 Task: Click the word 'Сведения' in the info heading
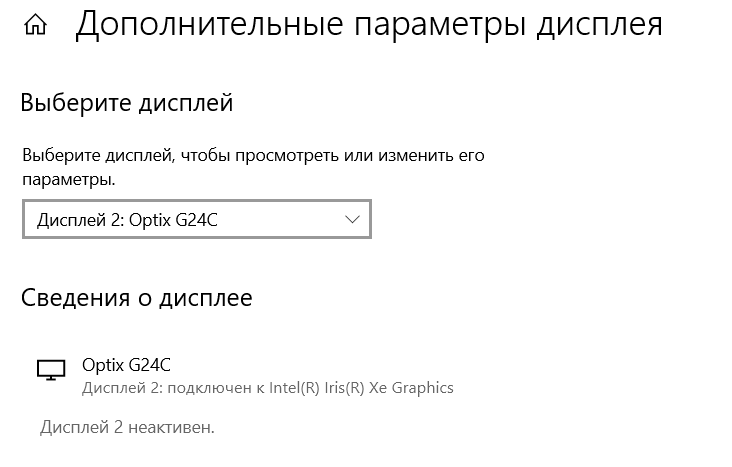click(75, 297)
